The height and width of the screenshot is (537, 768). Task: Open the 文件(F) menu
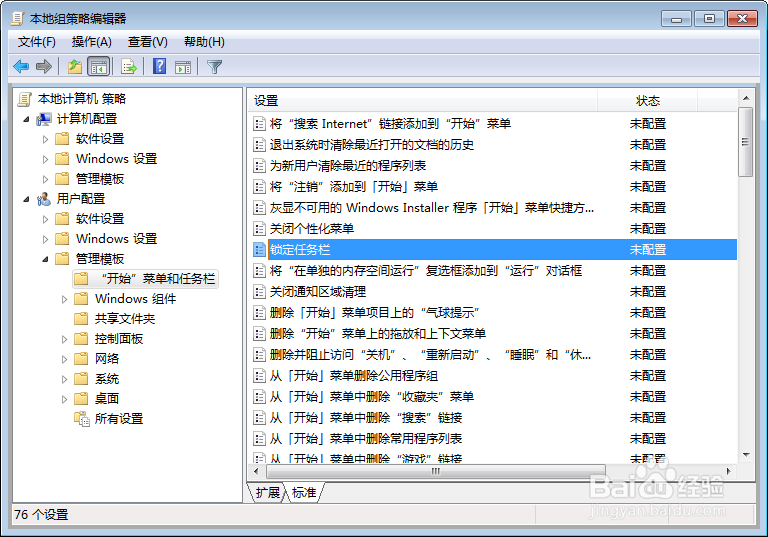(37, 42)
